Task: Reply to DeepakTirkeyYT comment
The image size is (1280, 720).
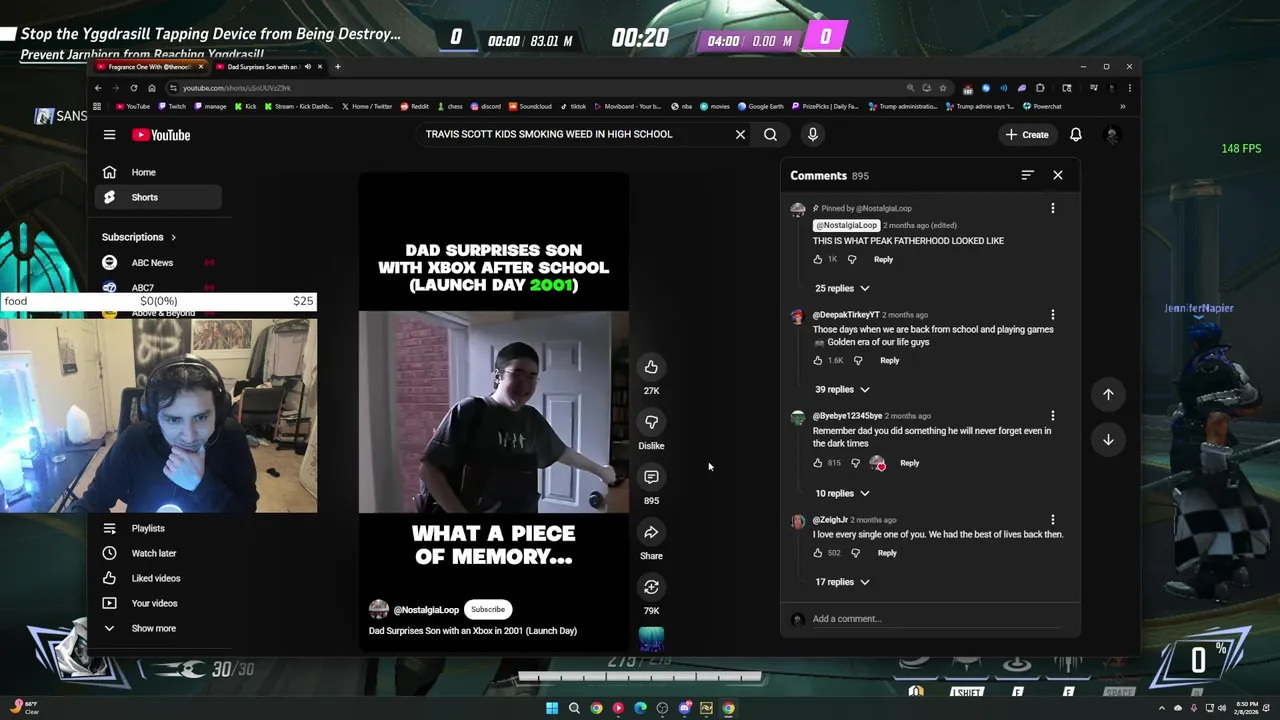Action: pyautogui.click(x=889, y=360)
